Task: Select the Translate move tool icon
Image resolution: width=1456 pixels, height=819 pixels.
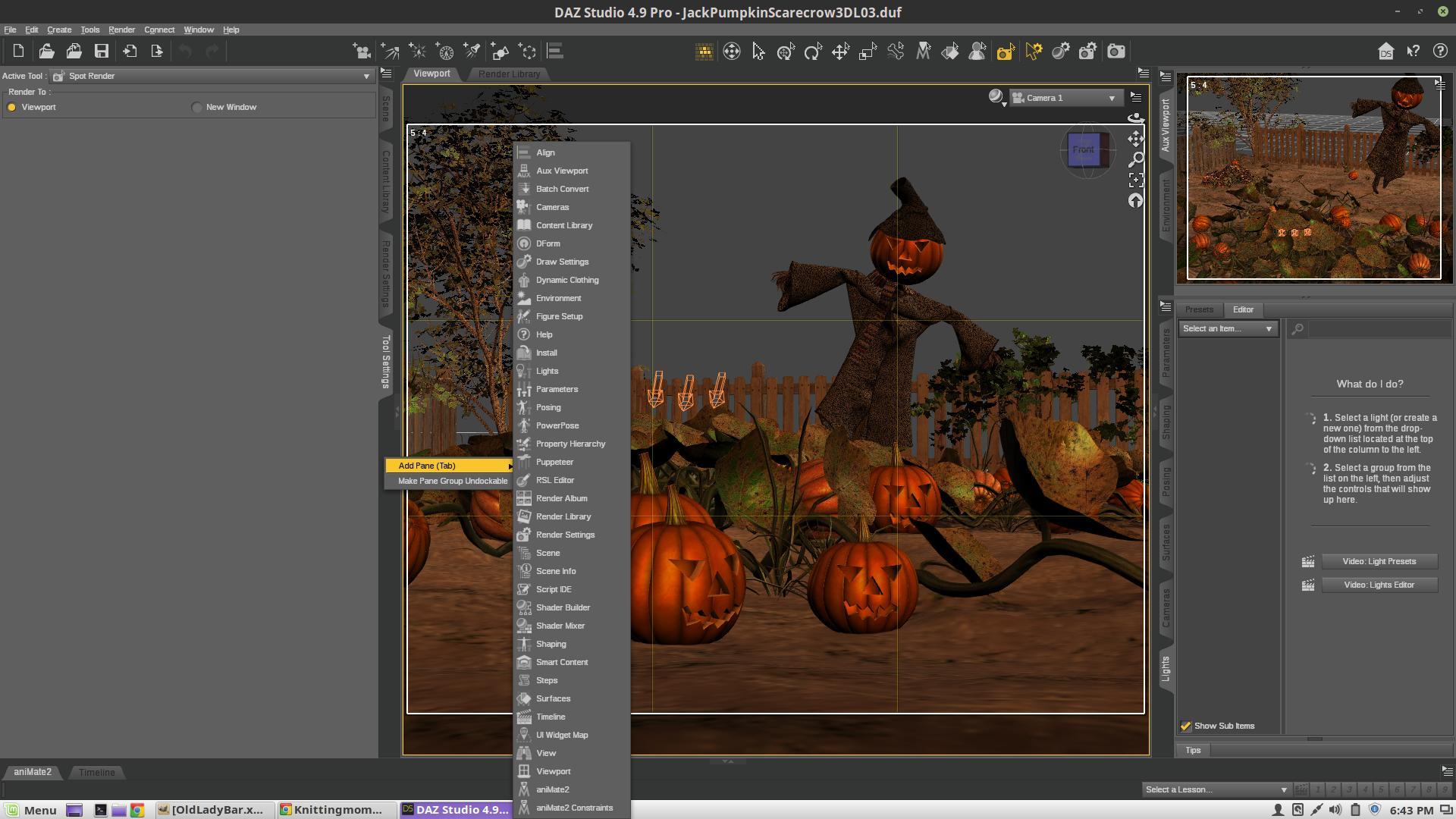Action: coord(840,52)
